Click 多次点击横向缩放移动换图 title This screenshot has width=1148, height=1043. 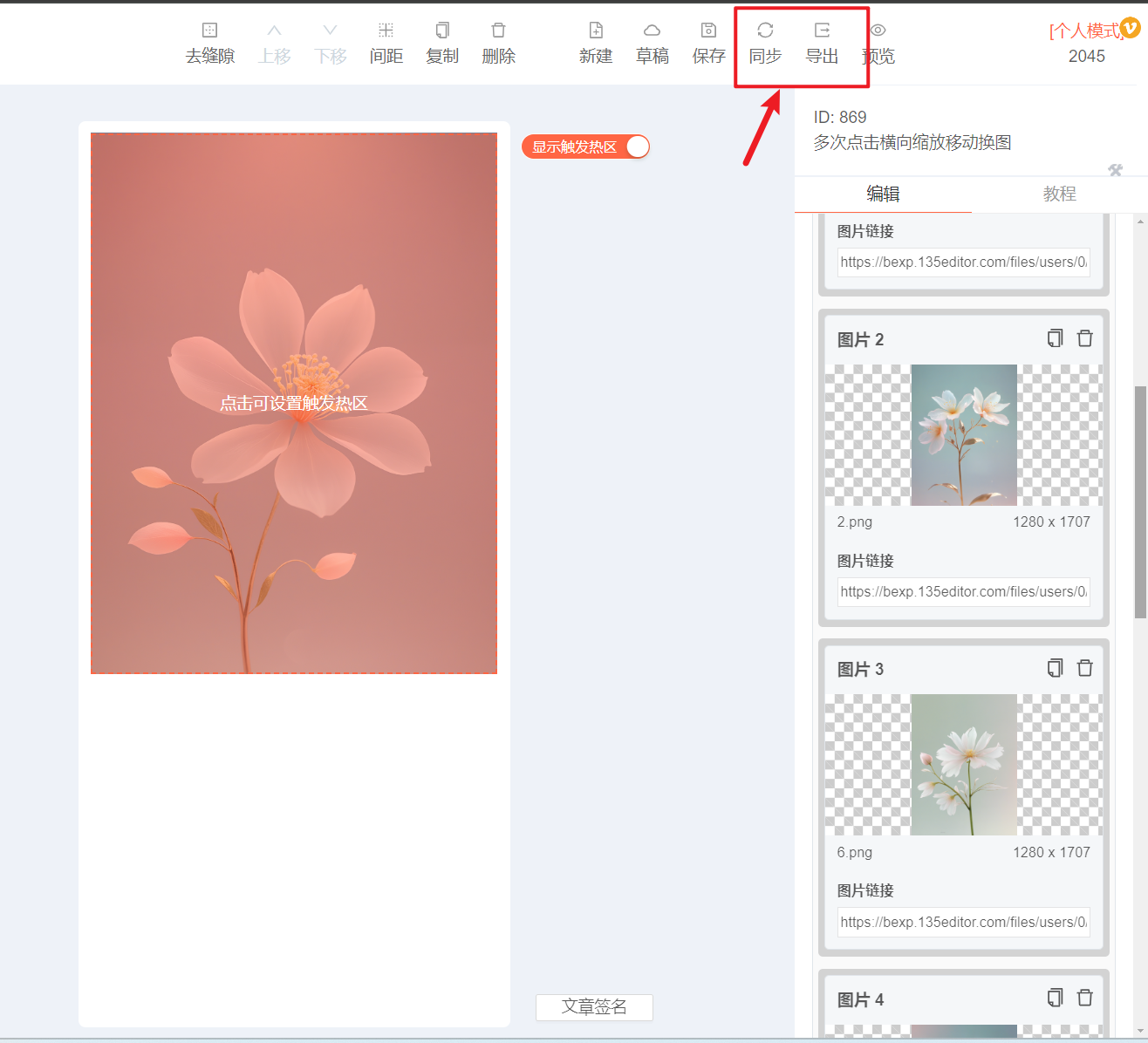click(x=912, y=142)
